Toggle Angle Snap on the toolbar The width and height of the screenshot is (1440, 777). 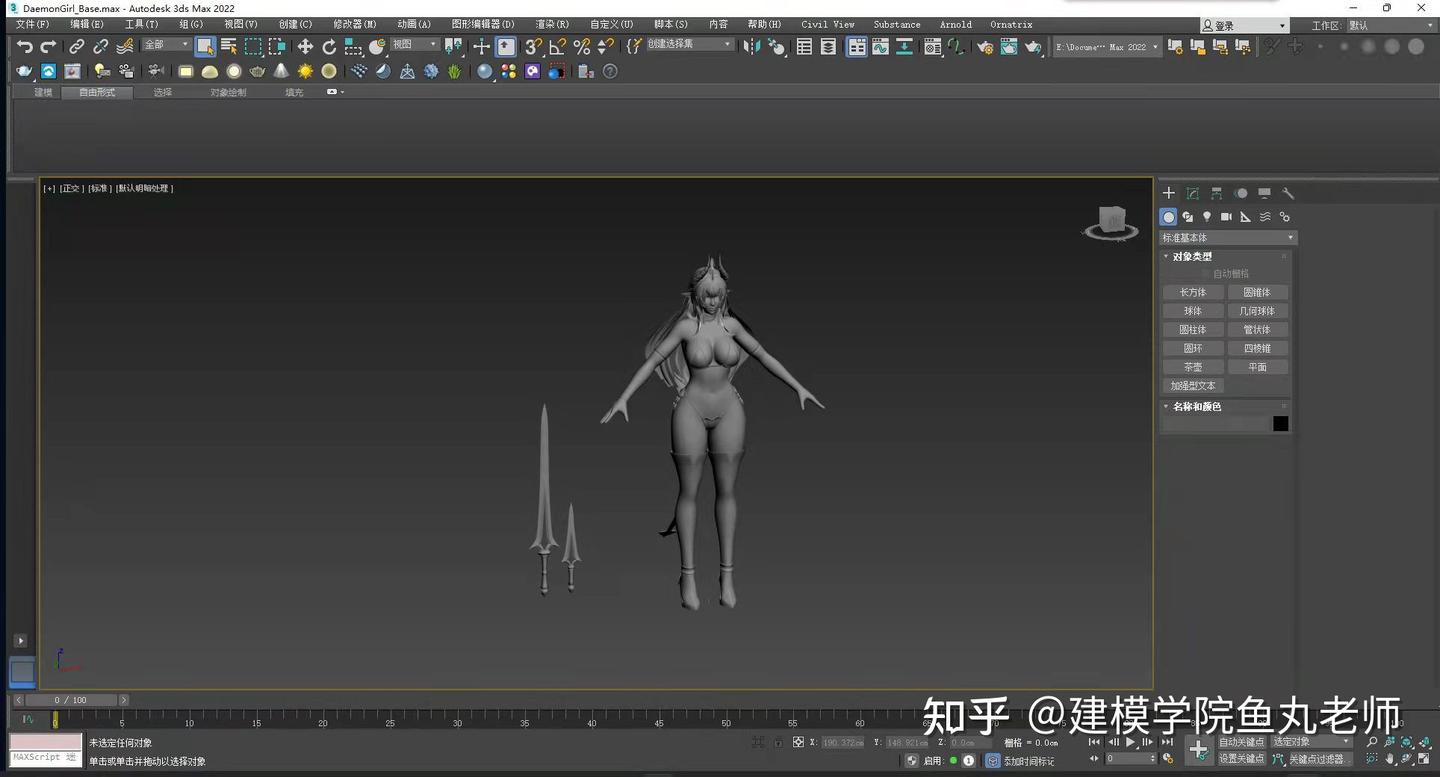point(557,46)
